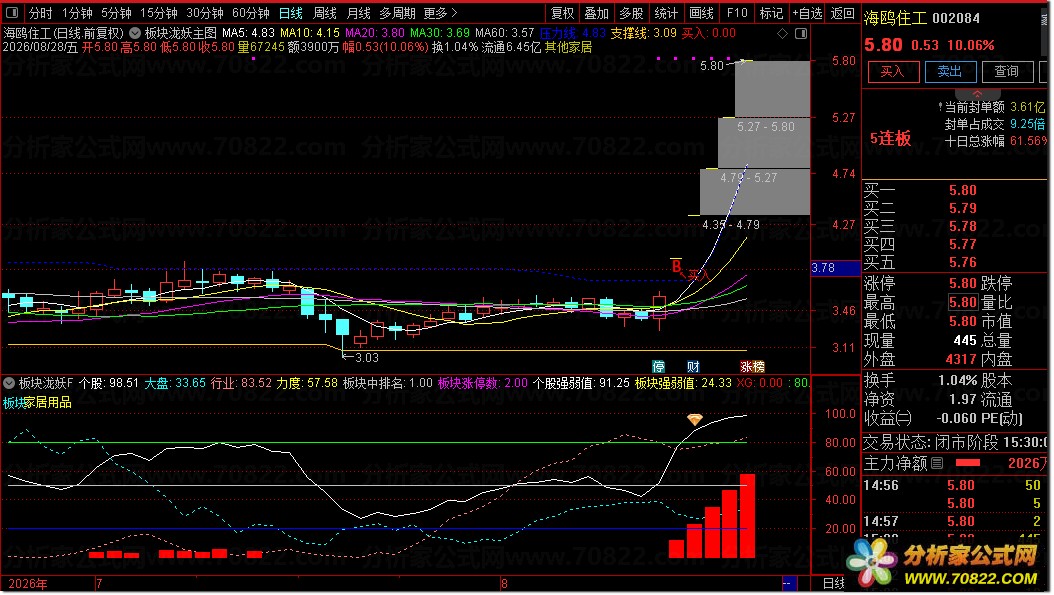1054x595 pixels.
Task: Click the 2026年 year label on time axis
Action: [x=27, y=584]
